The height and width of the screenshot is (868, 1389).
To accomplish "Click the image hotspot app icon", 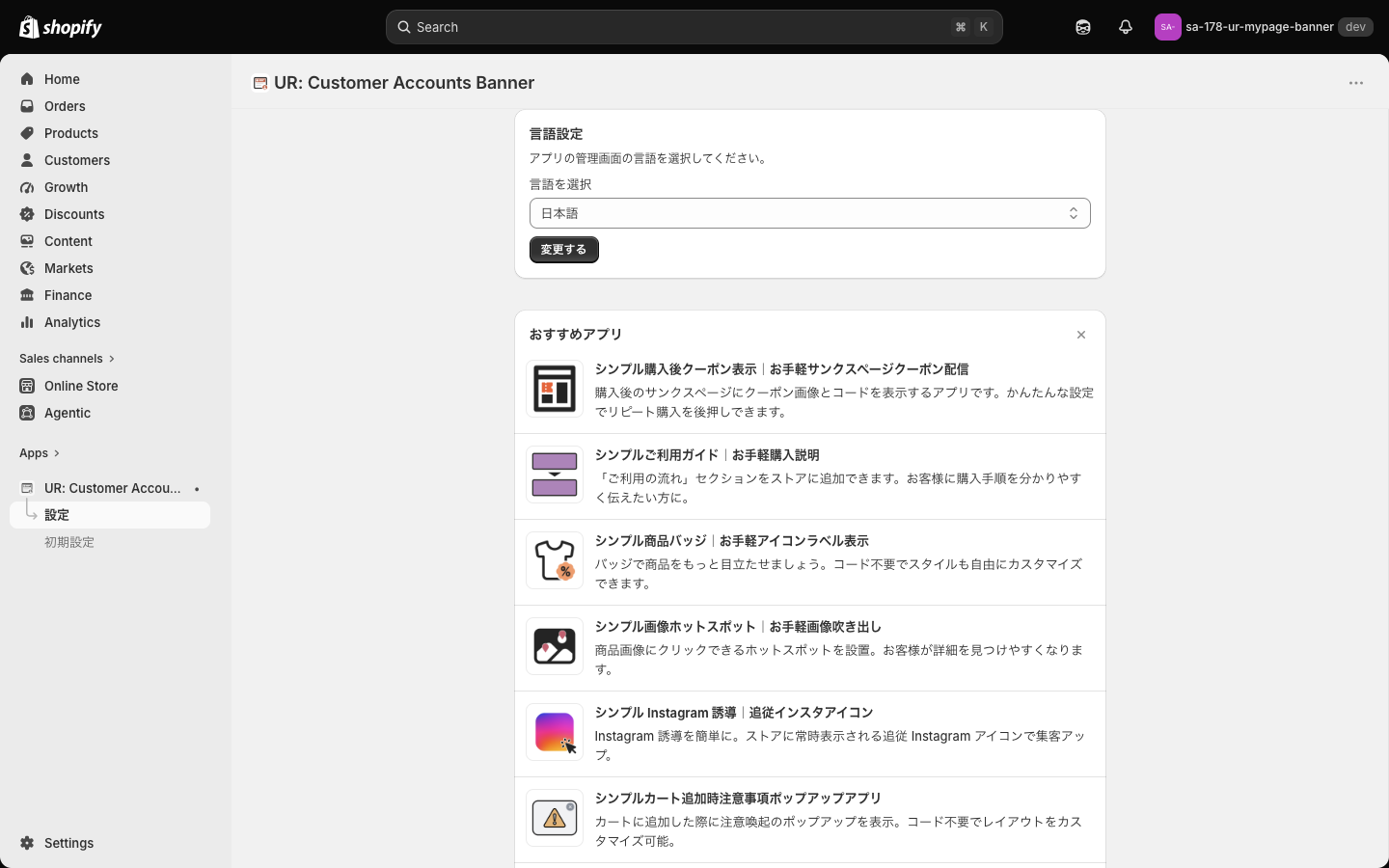I will coord(555,646).
